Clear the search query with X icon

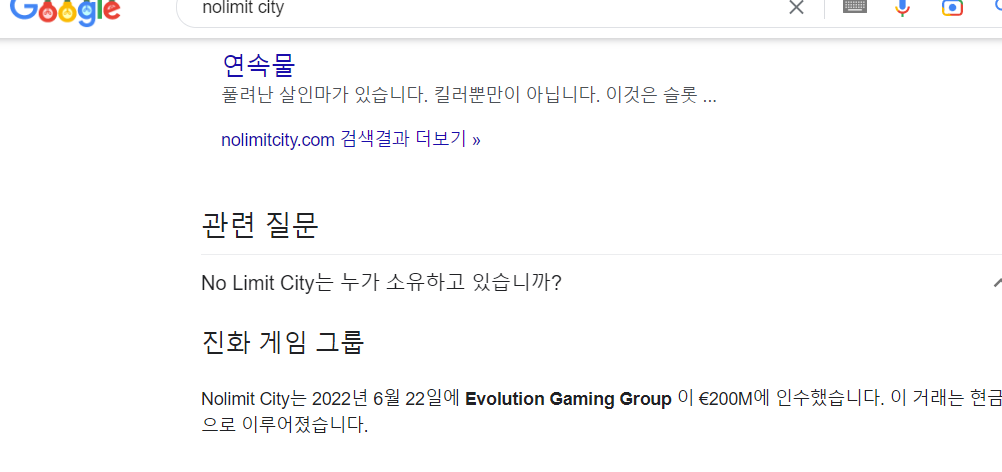coord(796,8)
